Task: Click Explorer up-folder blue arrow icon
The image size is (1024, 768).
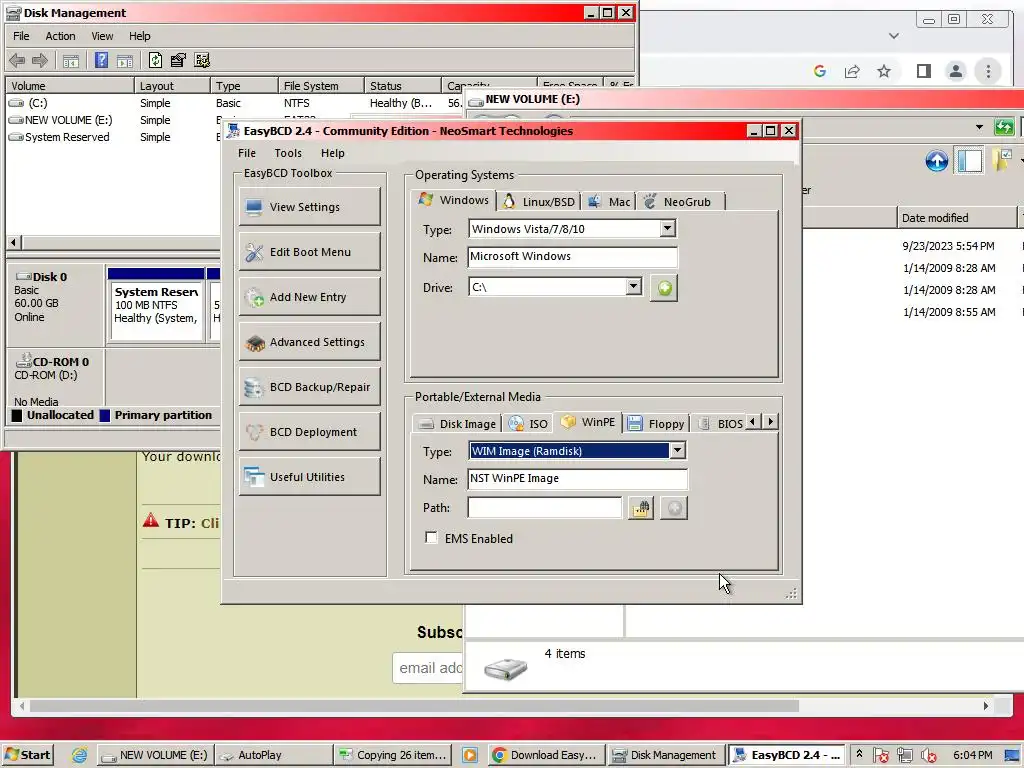Action: point(936,161)
